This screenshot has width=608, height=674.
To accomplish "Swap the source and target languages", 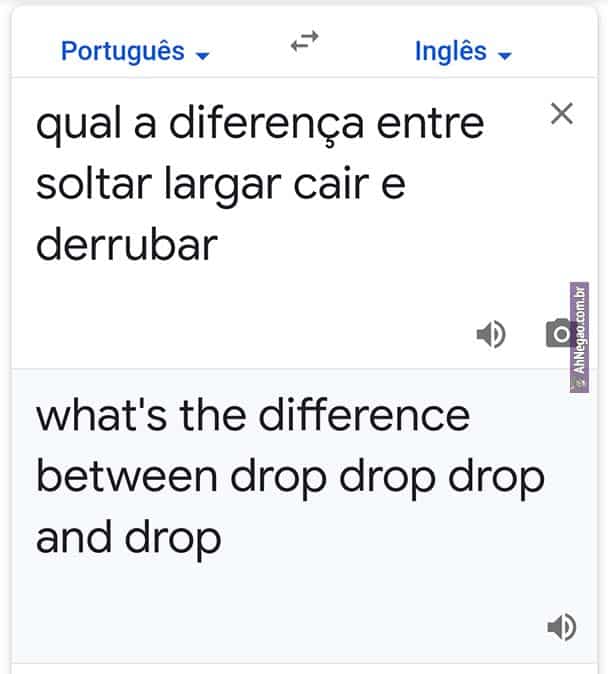I will (304, 42).
